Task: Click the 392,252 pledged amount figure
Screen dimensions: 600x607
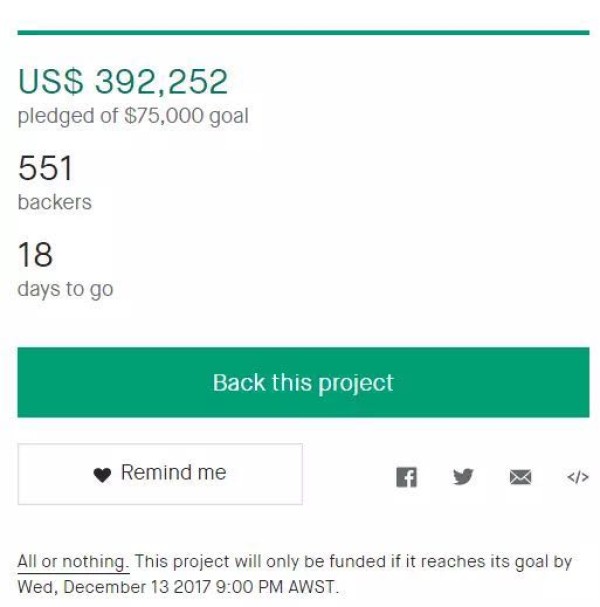Action: [161, 81]
